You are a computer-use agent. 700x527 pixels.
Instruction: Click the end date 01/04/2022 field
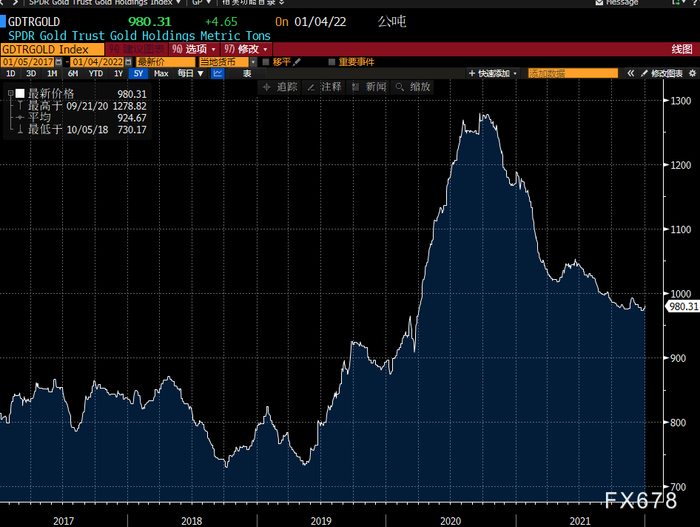pyautogui.click(x=97, y=62)
